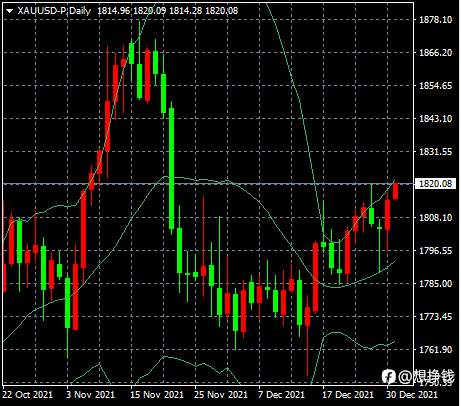
Task: Click the 1773.45 price axis label
Action: click(435, 317)
